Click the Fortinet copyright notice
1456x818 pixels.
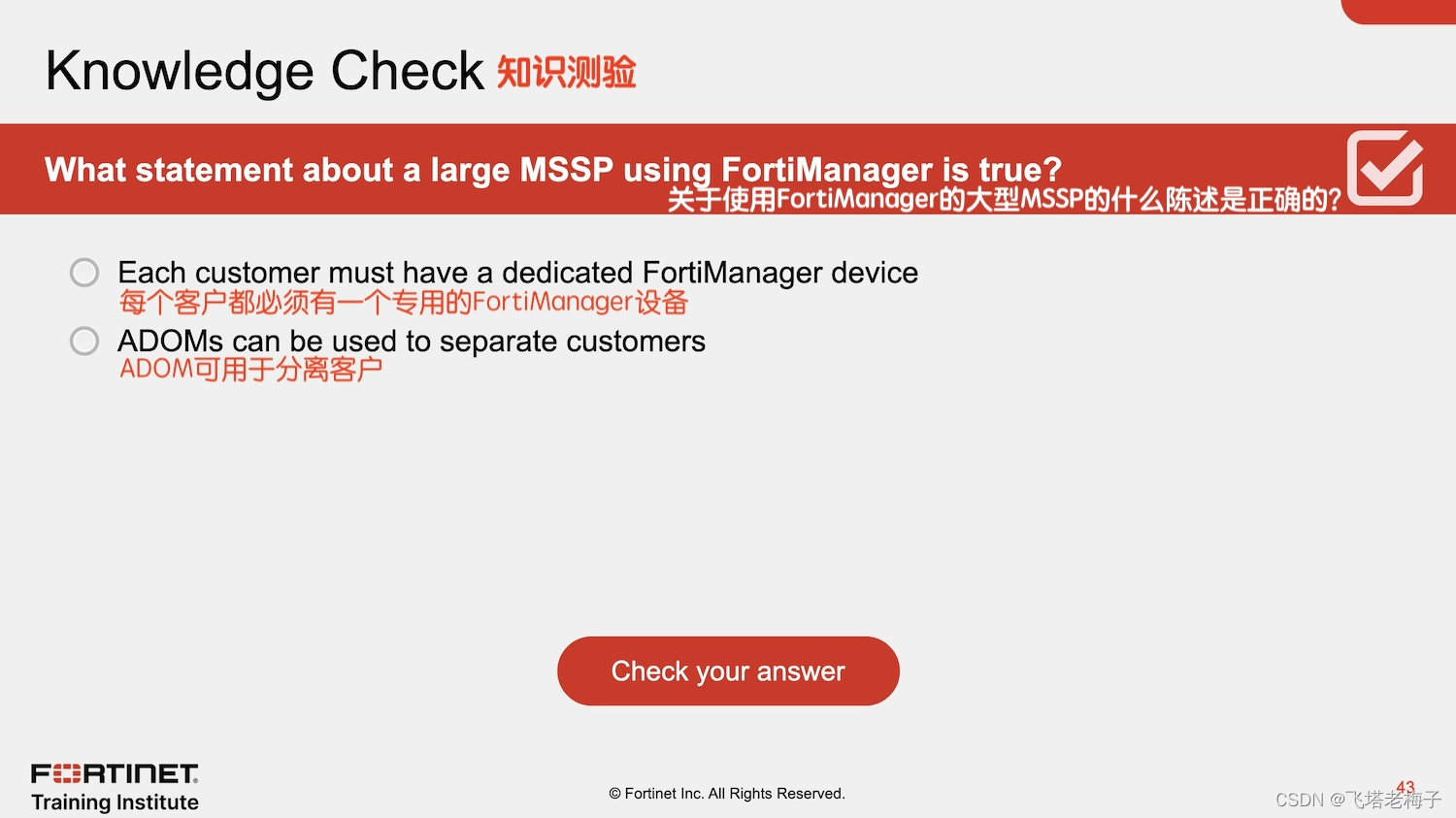click(727, 794)
